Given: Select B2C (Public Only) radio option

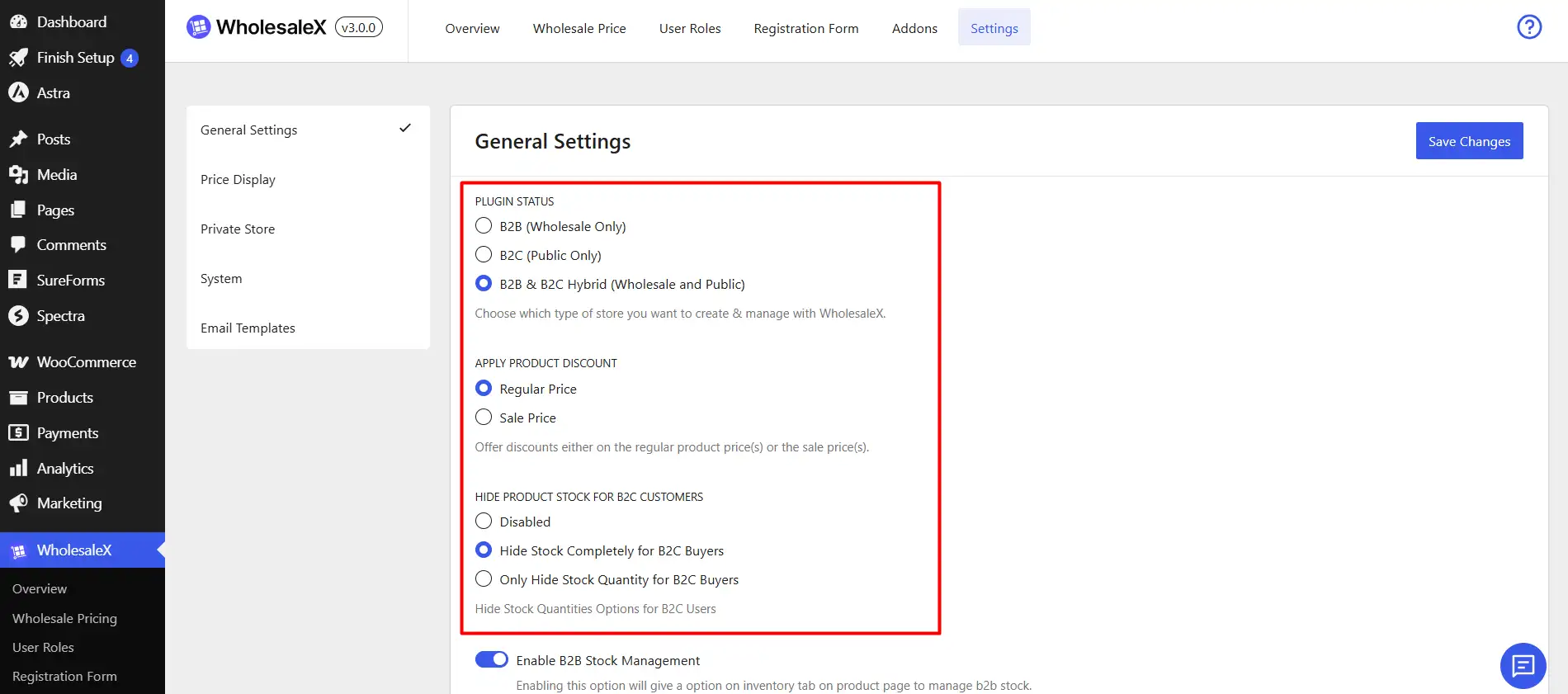Looking at the screenshot, I should tap(484, 255).
